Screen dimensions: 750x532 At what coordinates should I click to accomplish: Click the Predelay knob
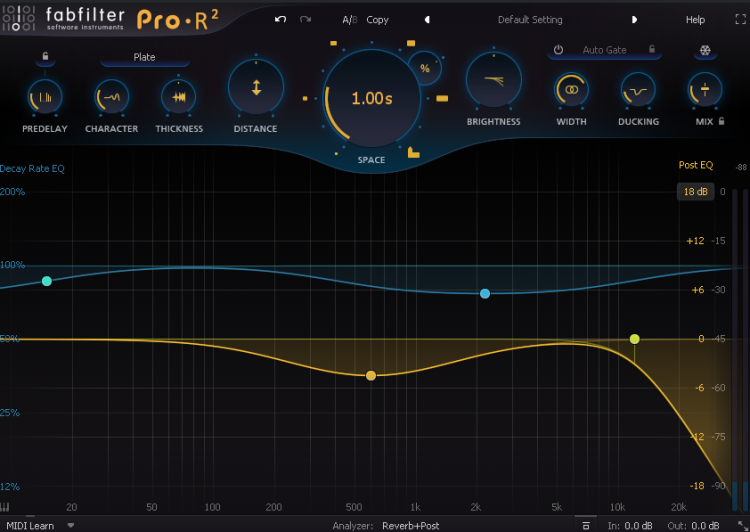click(45, 97)
